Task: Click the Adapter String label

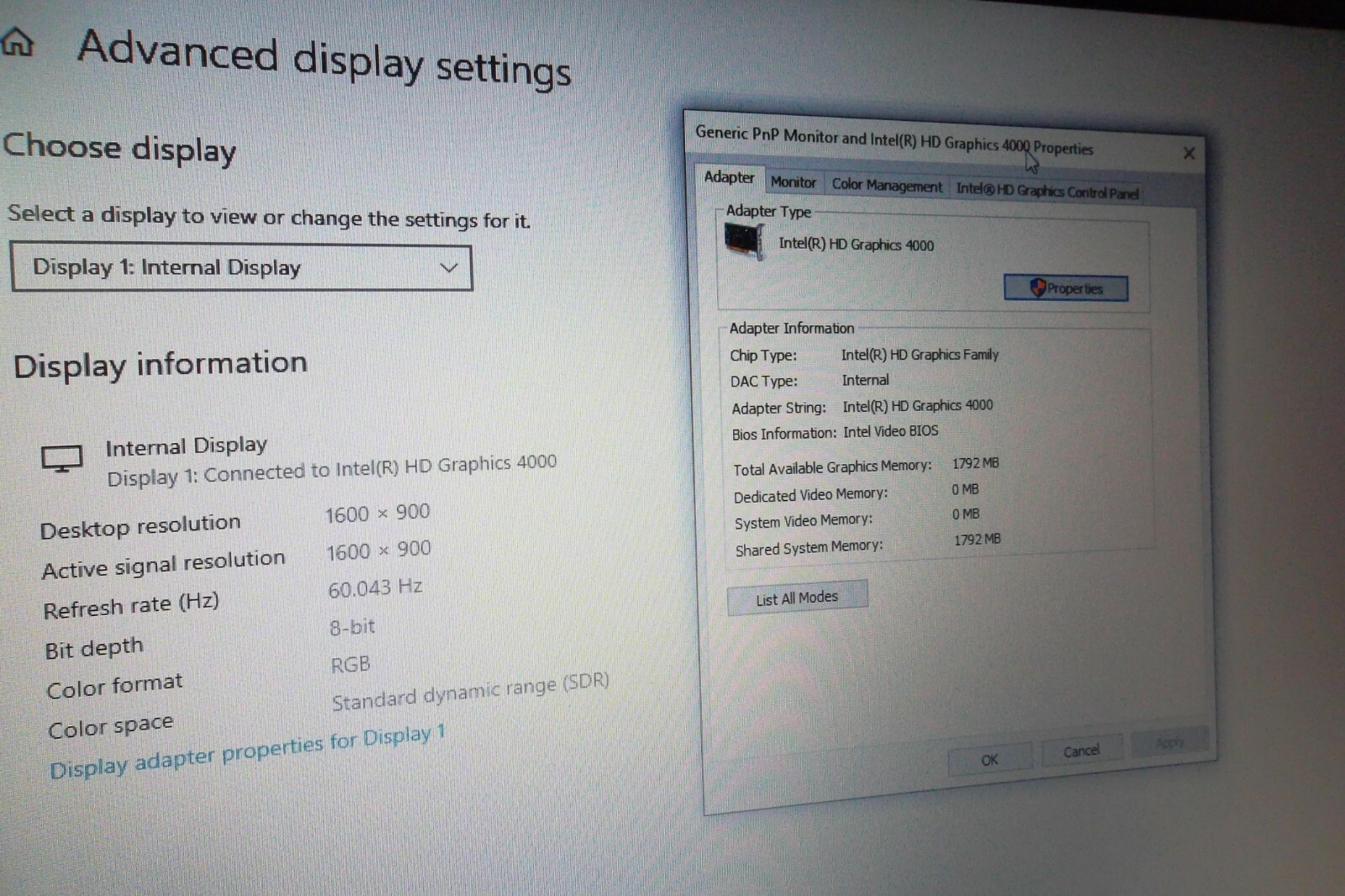Action: pos(778,408)
